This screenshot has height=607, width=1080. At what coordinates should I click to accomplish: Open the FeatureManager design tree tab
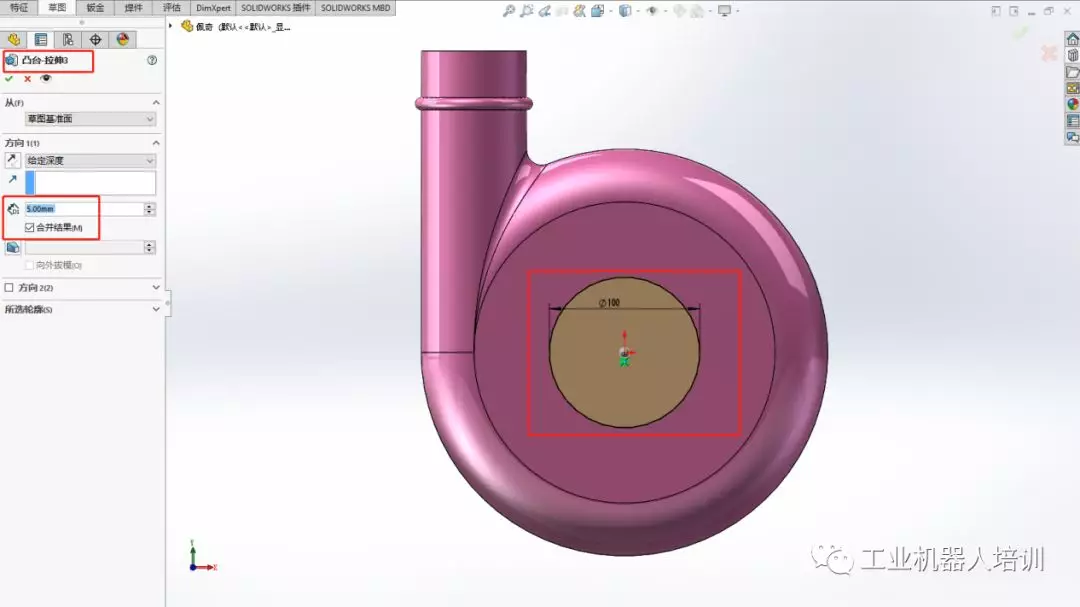click(14, 39)
